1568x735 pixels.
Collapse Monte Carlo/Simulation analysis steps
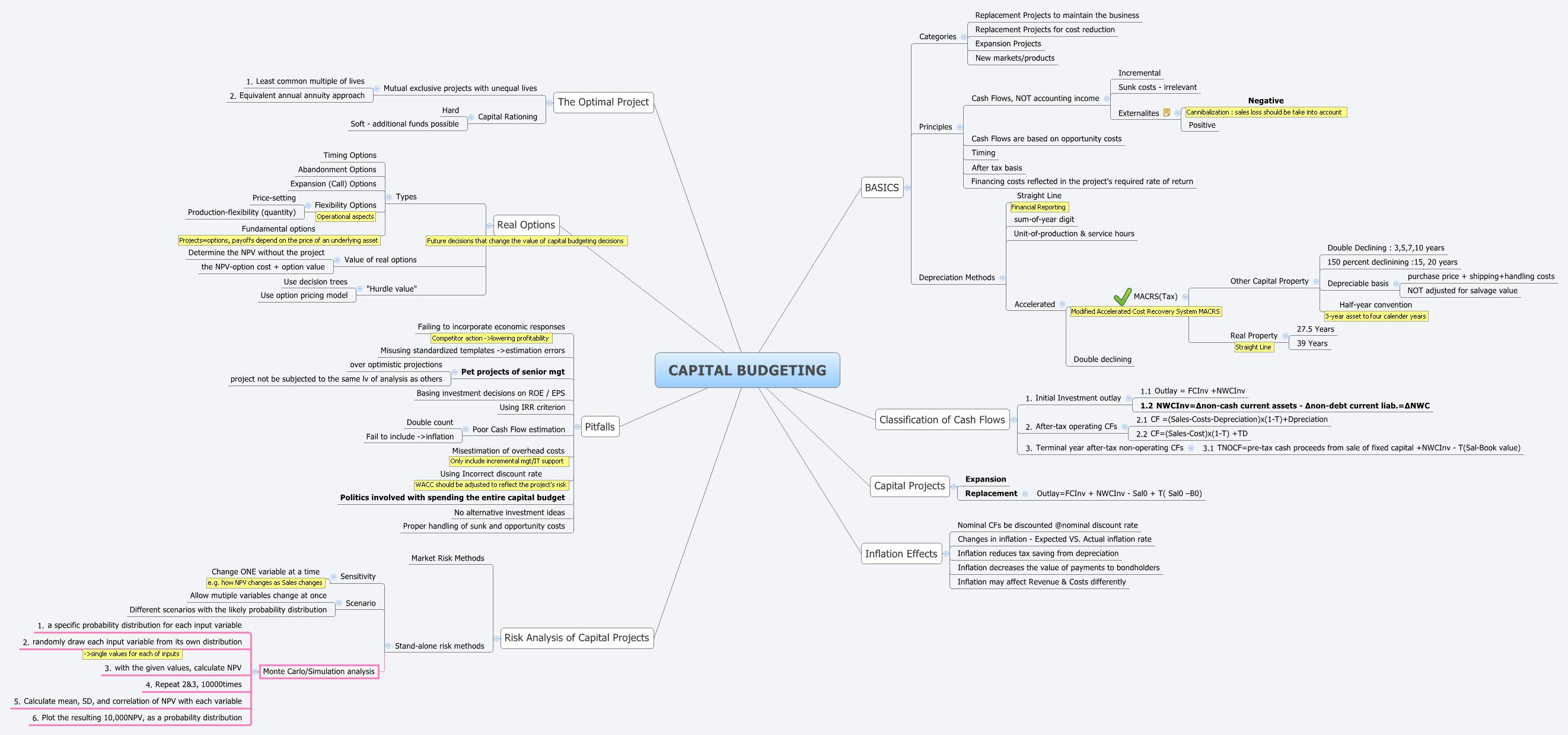point(256,672)
